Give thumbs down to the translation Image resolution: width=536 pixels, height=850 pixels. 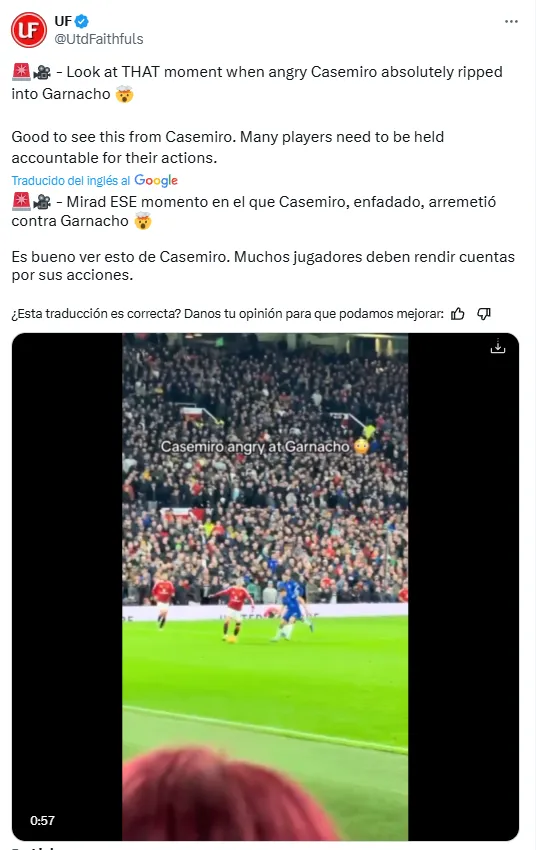[x=484, y=313]
